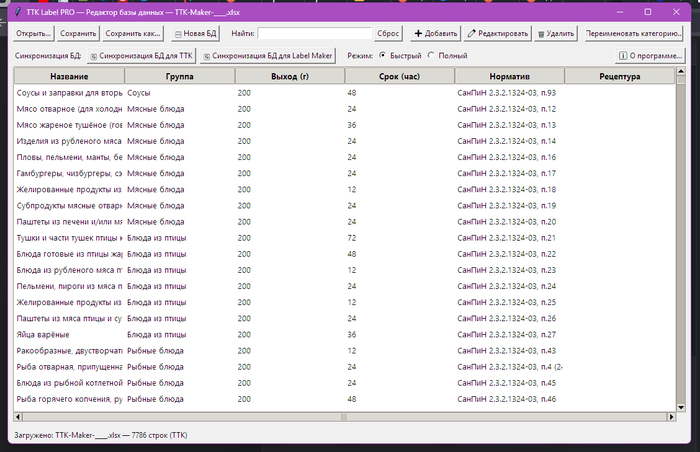The height and width of the screenshot is (452, 700).
Task: Sort by the Название column header
Action: click(x=69, y=76)
